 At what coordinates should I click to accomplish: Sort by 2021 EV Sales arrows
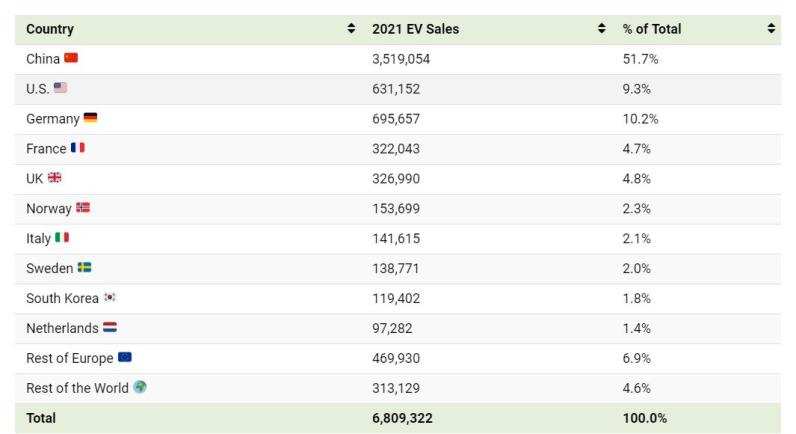[602, 28]
